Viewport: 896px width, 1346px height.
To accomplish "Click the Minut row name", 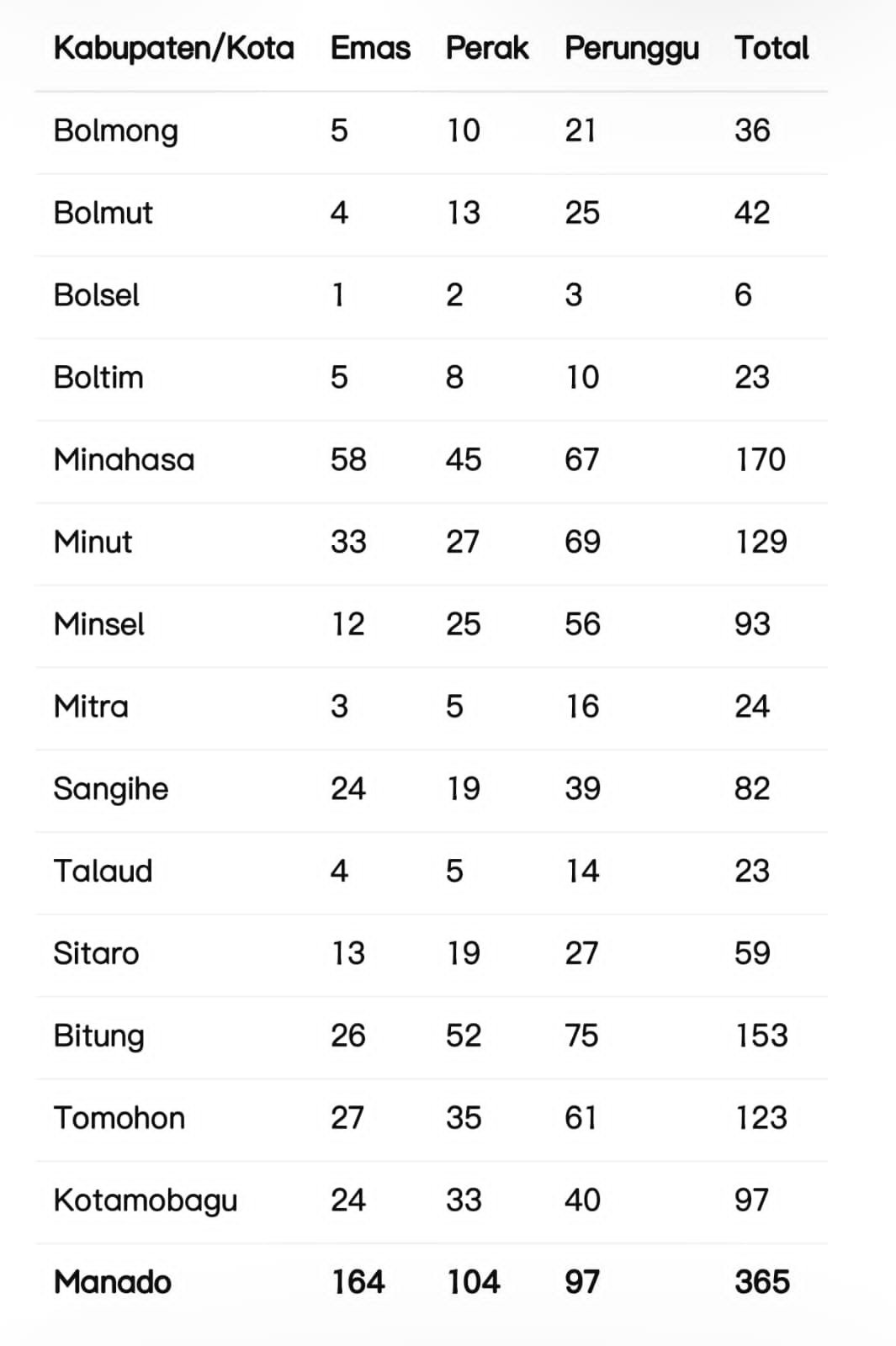I will click(x=93, y=542).
